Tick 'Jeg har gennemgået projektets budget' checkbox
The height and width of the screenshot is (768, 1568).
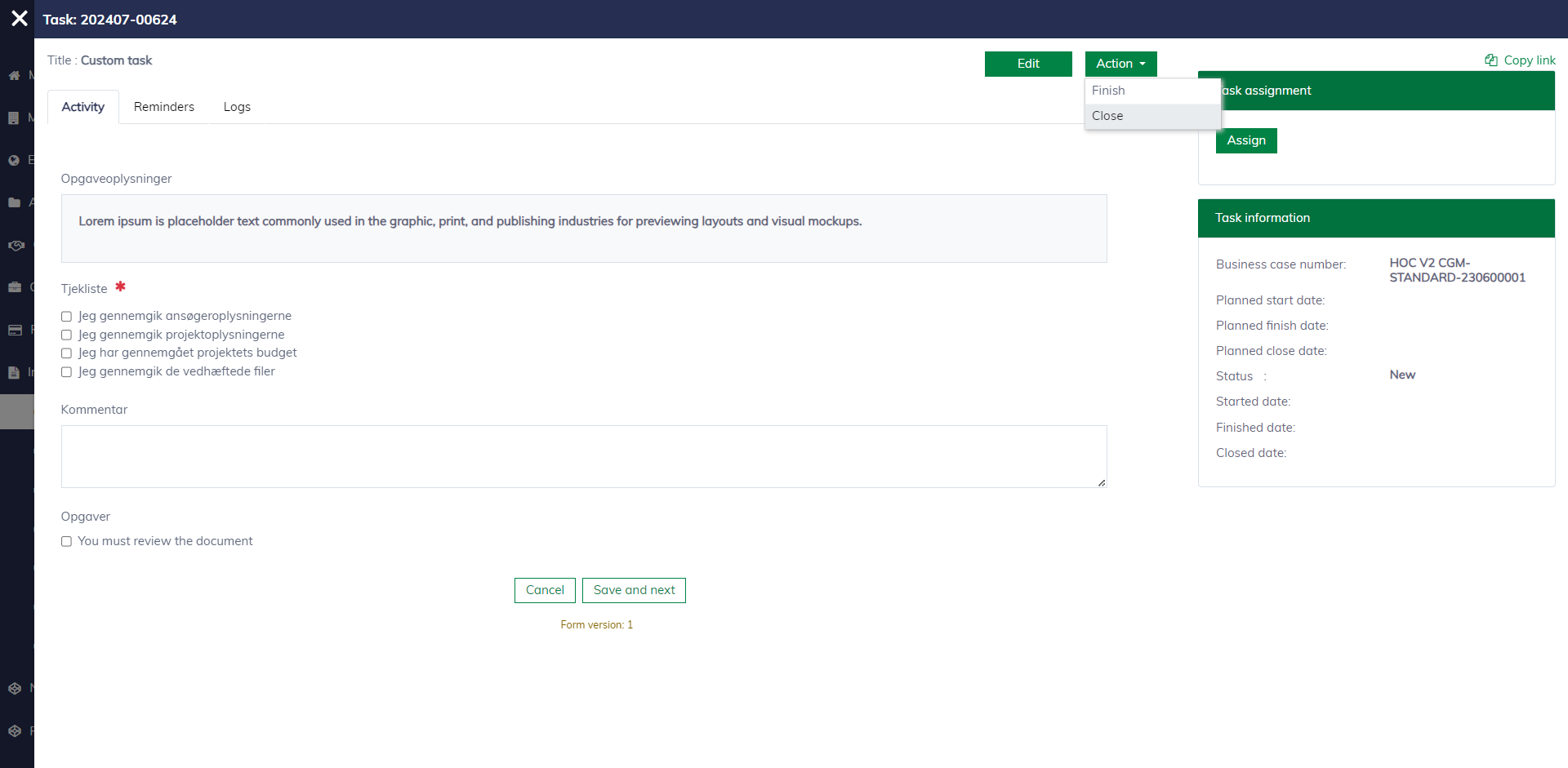[67, 353]
